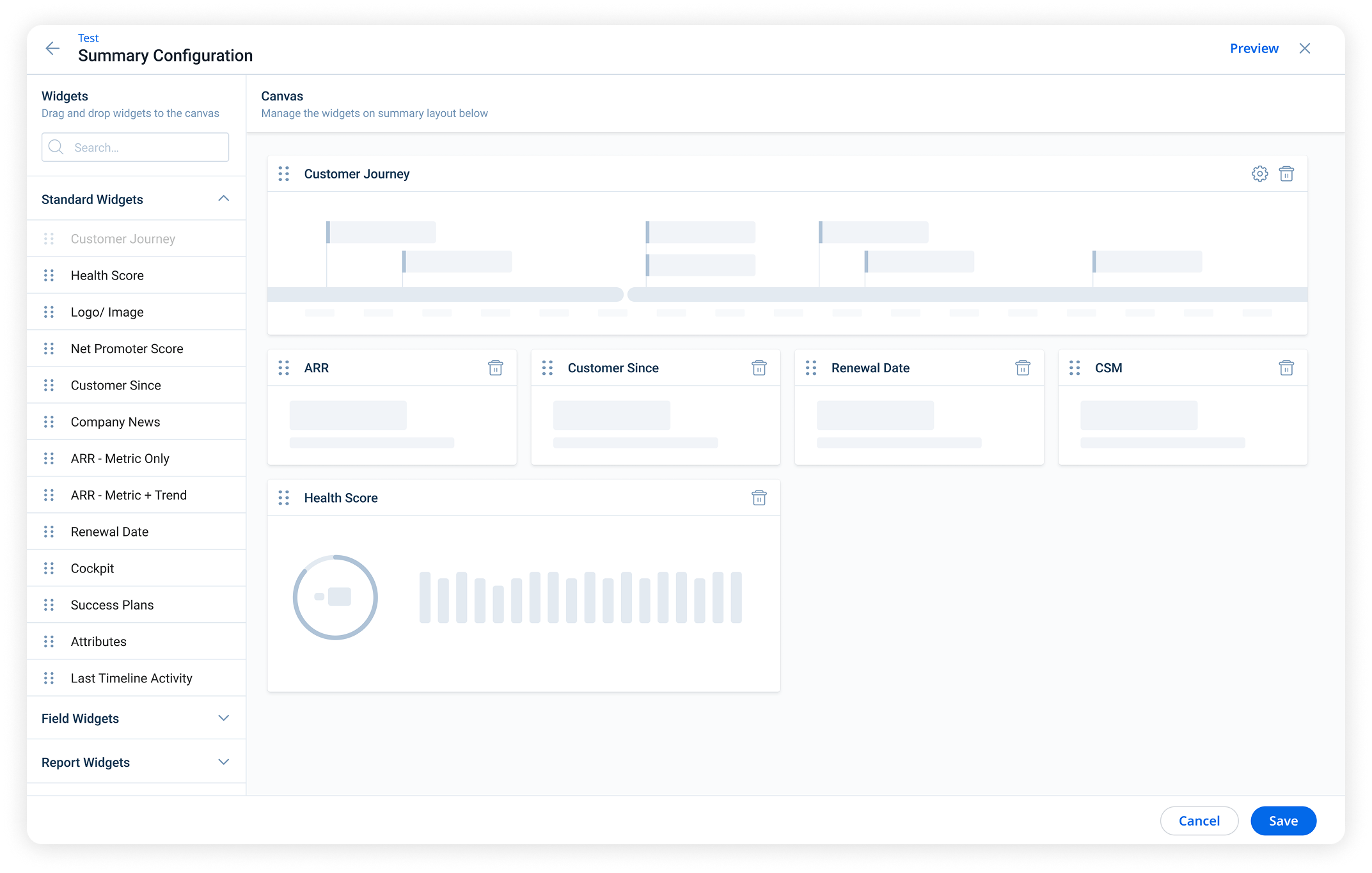Delete the Customer Since canvas widget
1372x873 pixels.
click(759, 367)
